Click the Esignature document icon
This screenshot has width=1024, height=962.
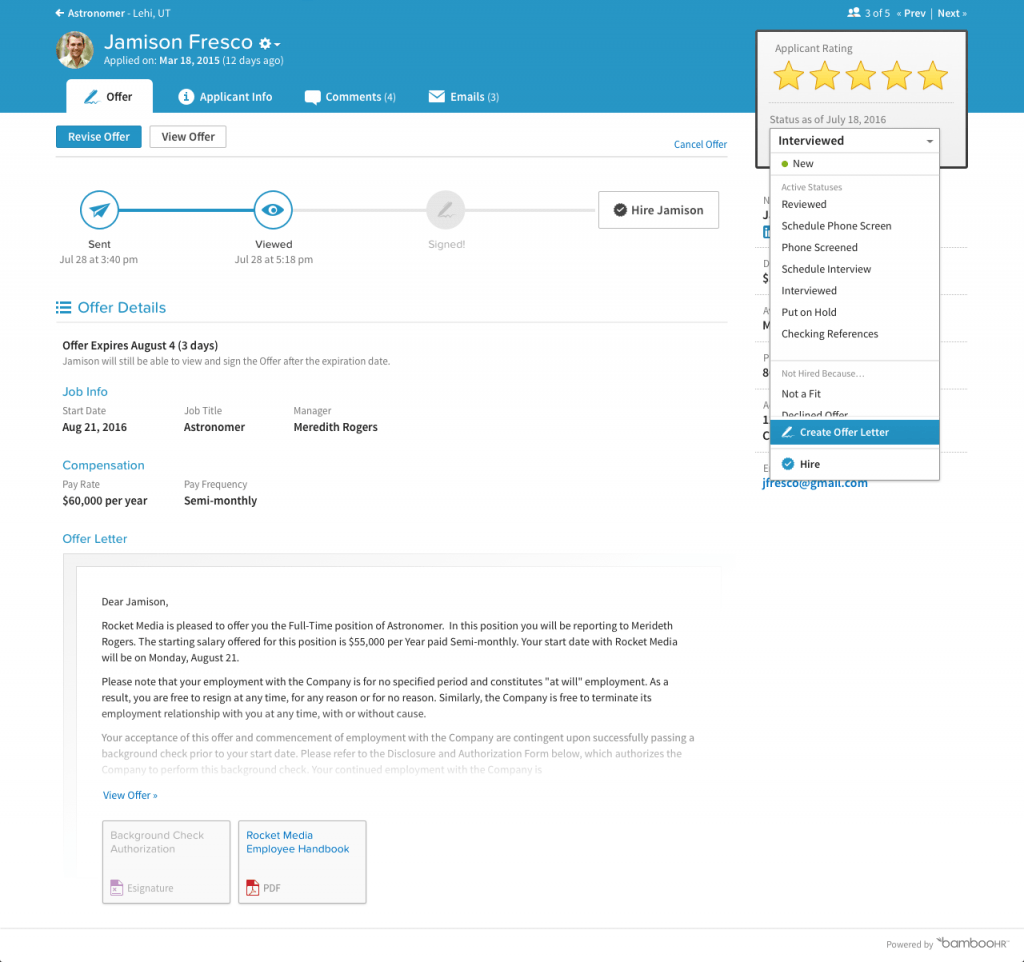pos(116,888)
